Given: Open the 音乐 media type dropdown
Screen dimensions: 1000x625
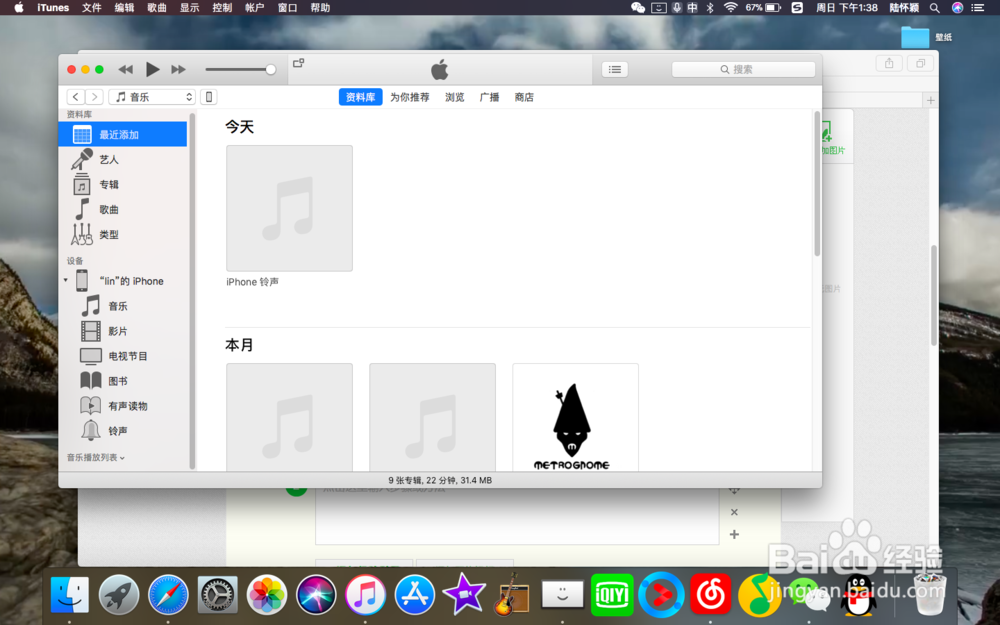Looking at the screenshot, I should tap(152, 97).
